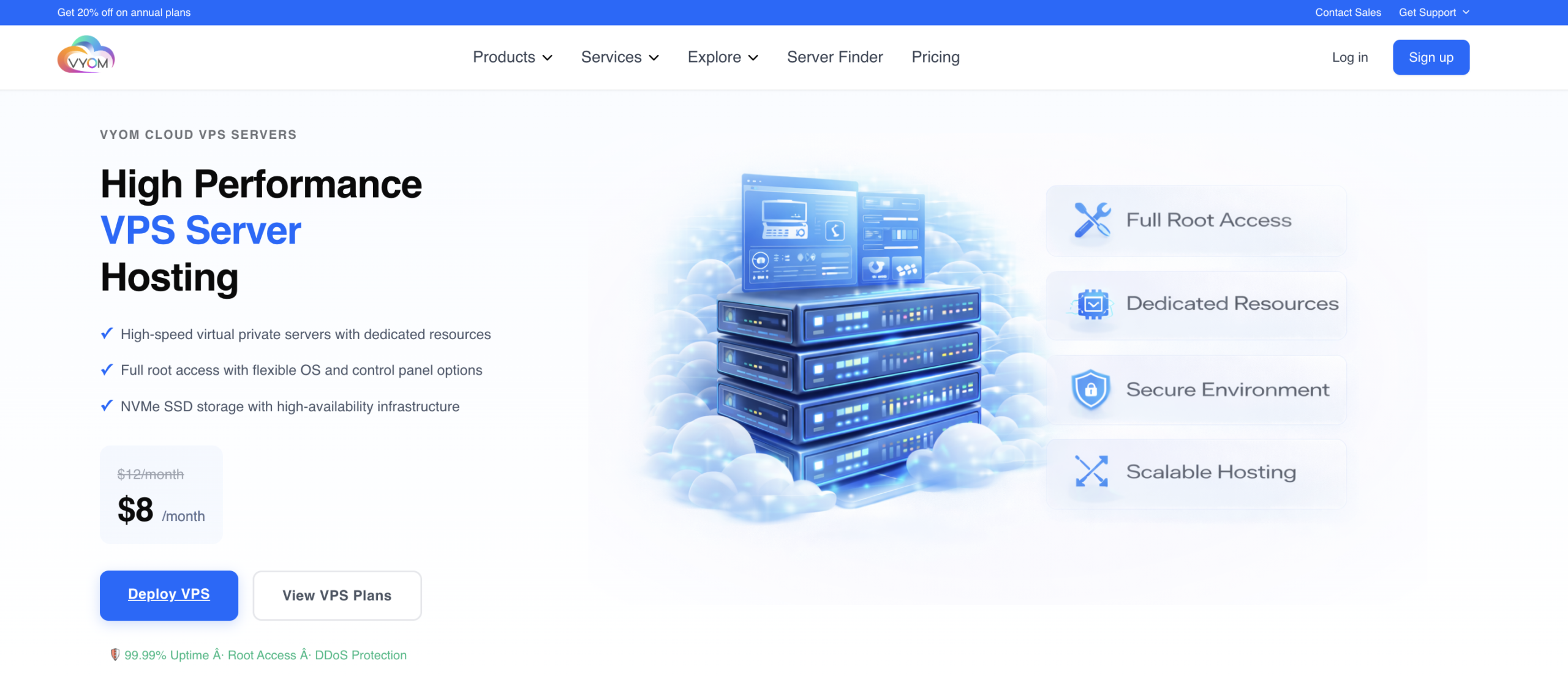Open the Pricing menu item
Viewport: 1568px width, 677px height.
coord(935,57)
